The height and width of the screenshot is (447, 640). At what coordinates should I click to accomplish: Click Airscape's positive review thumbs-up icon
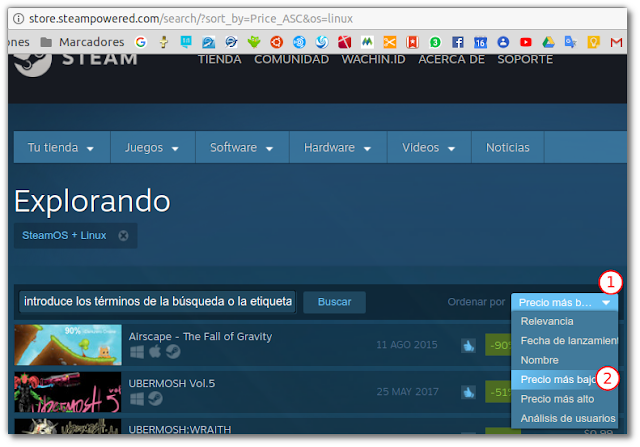[x=469, y=345]
